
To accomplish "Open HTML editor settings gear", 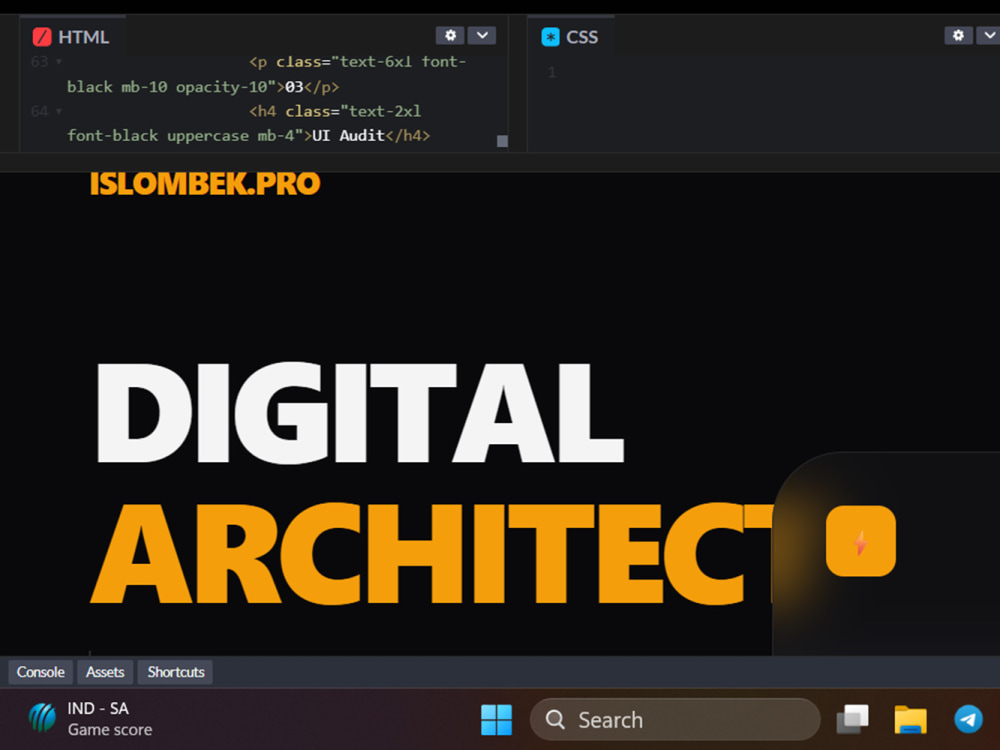I will tap(450, 36).
